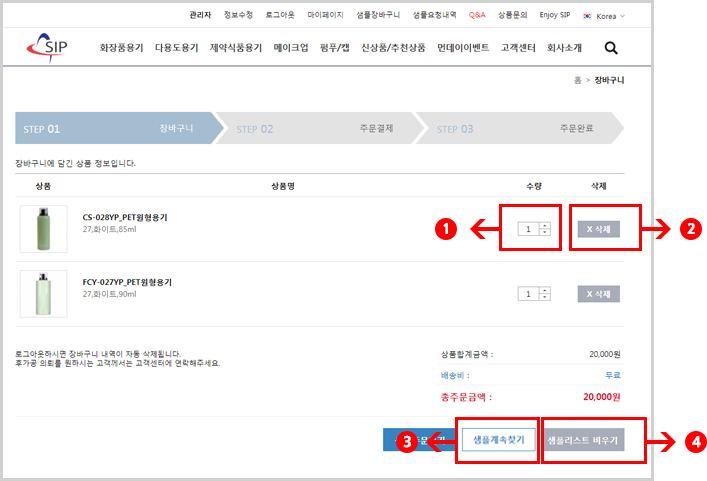Click the quantity field of FCY-027YP
Screen dimensions: 707x481
pyautogui.click(x=529, y=294)
